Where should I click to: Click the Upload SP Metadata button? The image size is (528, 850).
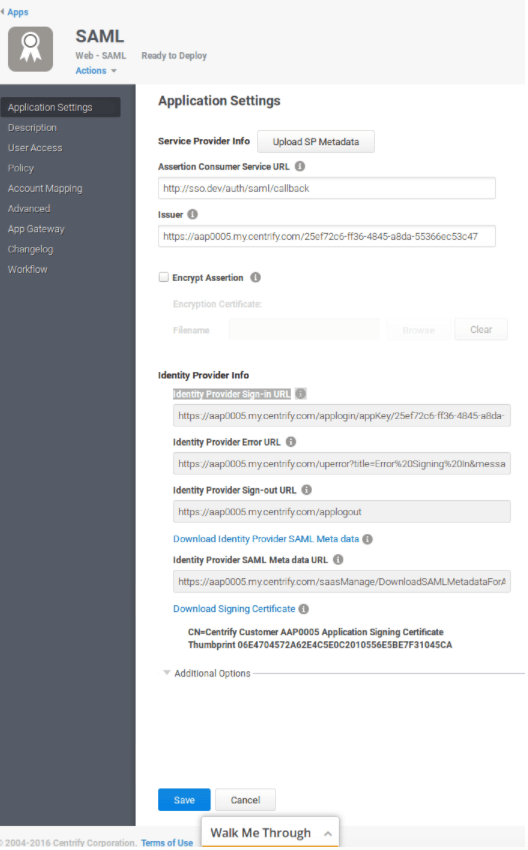point(315,141)
